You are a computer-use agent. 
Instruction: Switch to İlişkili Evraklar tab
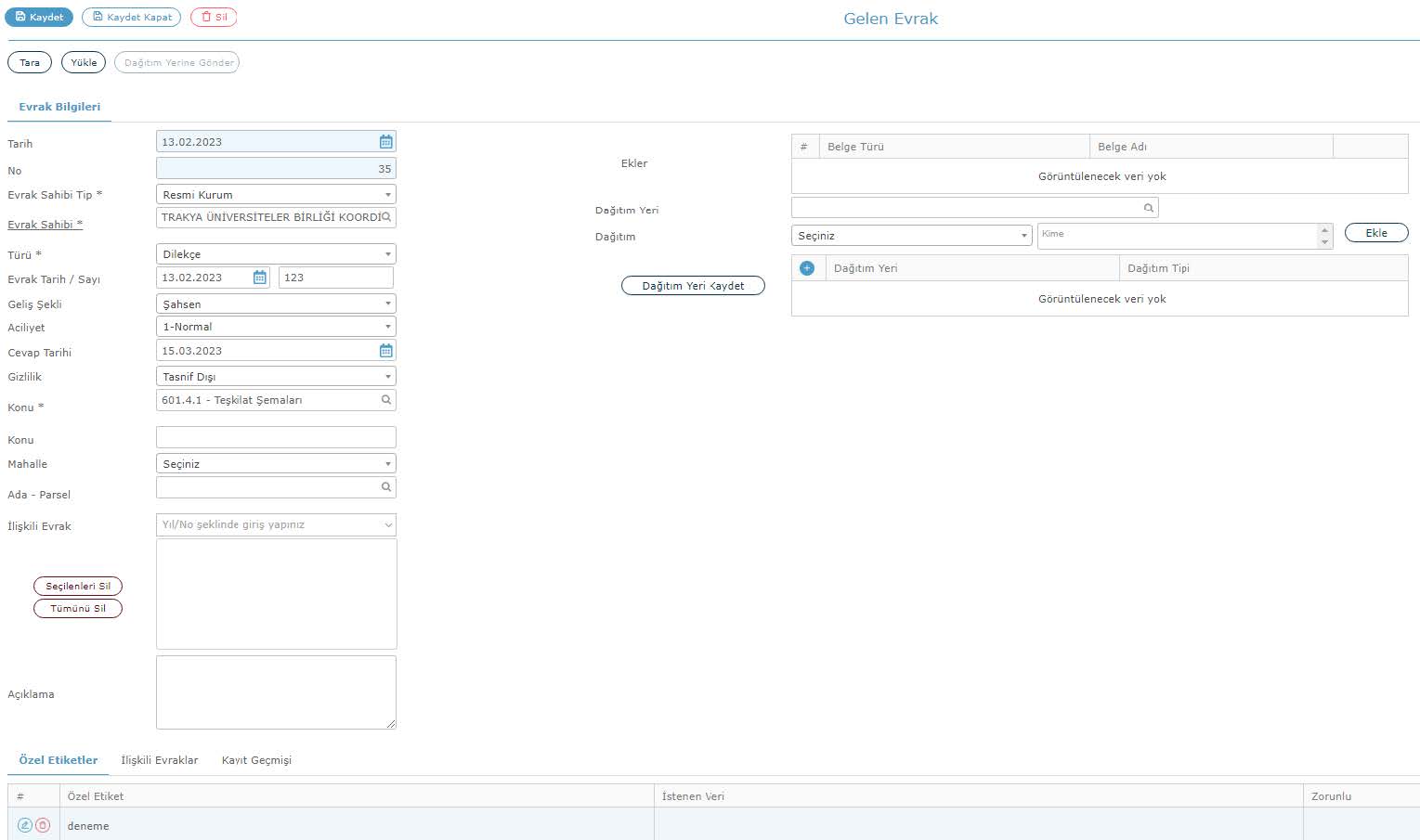pos(160,759)
